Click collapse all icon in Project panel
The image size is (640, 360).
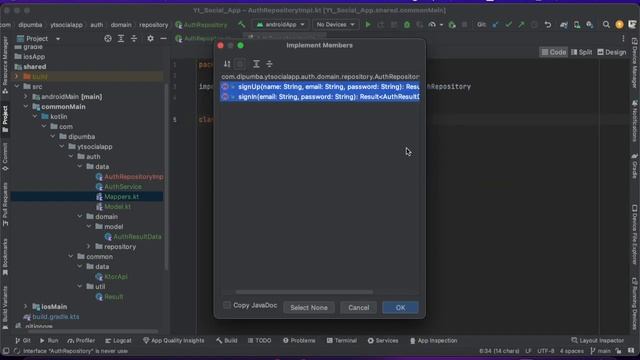134,38
